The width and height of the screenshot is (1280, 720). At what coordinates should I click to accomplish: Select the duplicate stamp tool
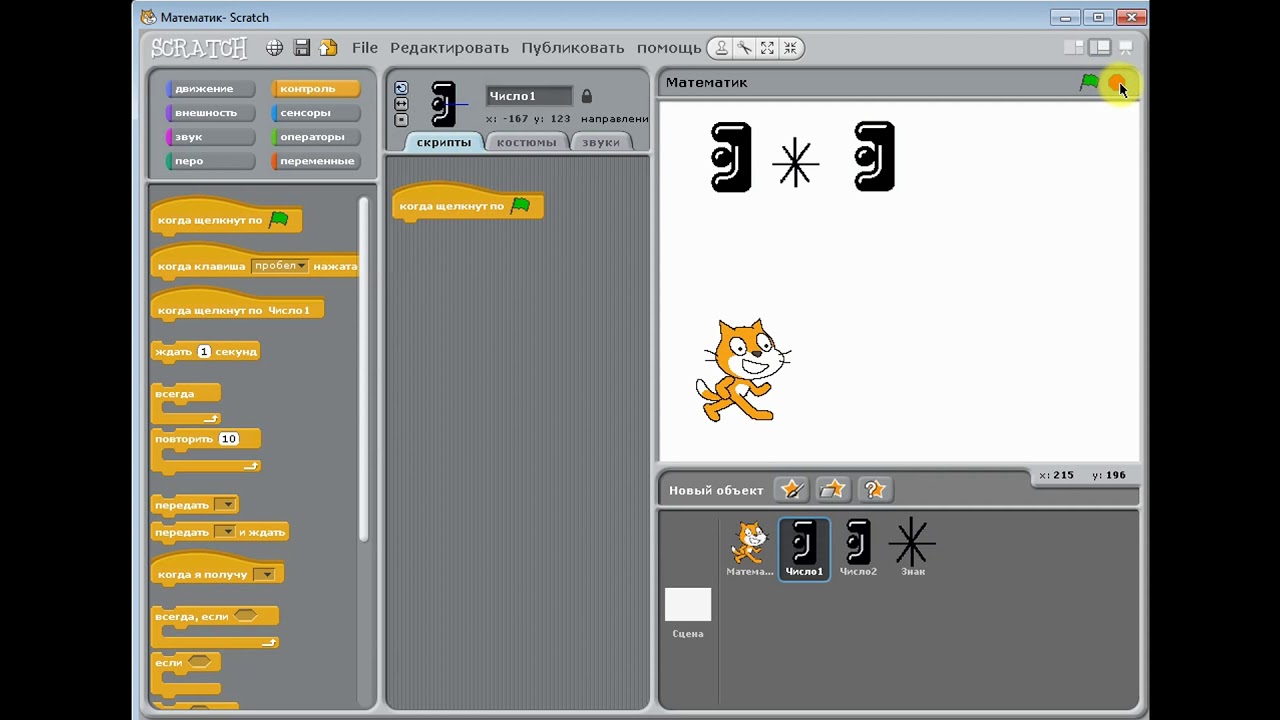tap(721, 48)
